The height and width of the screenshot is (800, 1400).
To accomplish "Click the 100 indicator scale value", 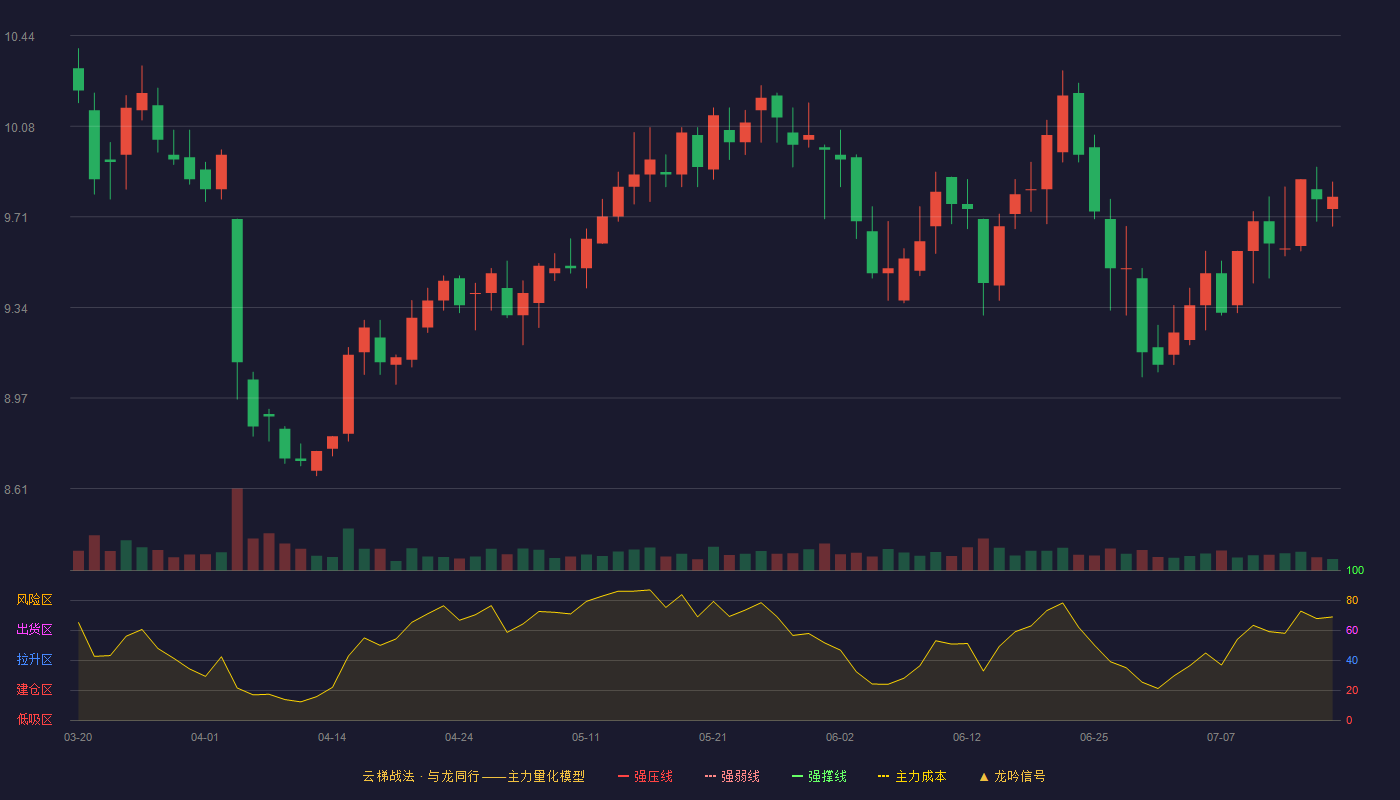I will click(x=1355, y=571).
